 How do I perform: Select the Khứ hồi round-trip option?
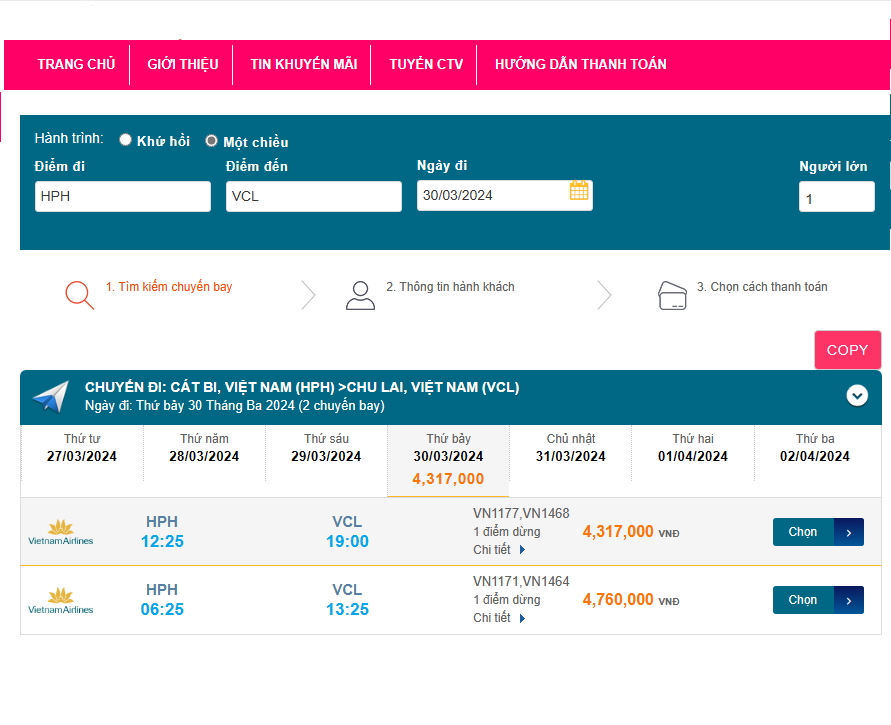click(x=126, y=140)
